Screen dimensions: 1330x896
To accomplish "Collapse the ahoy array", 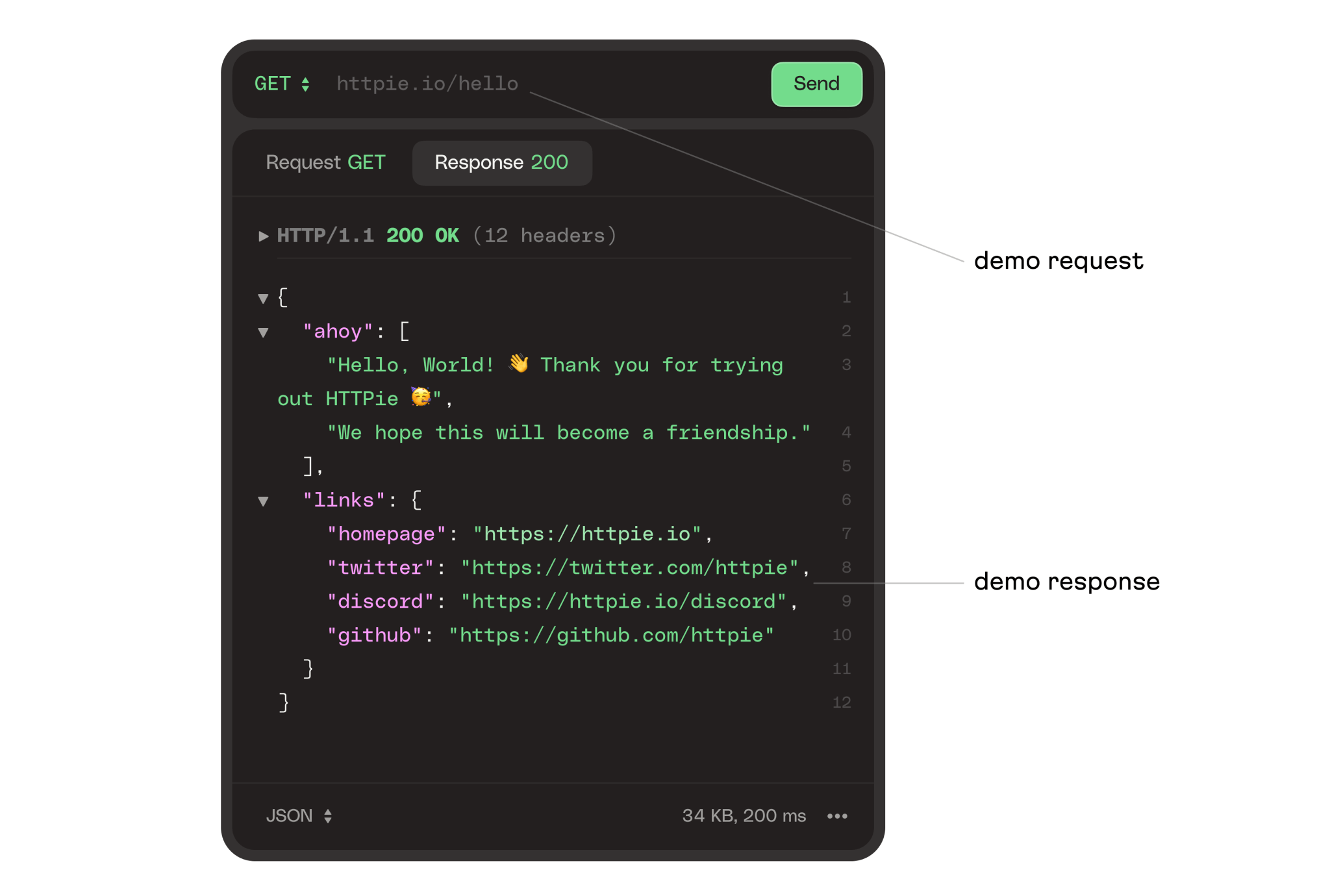I will (x=263, y=331).
